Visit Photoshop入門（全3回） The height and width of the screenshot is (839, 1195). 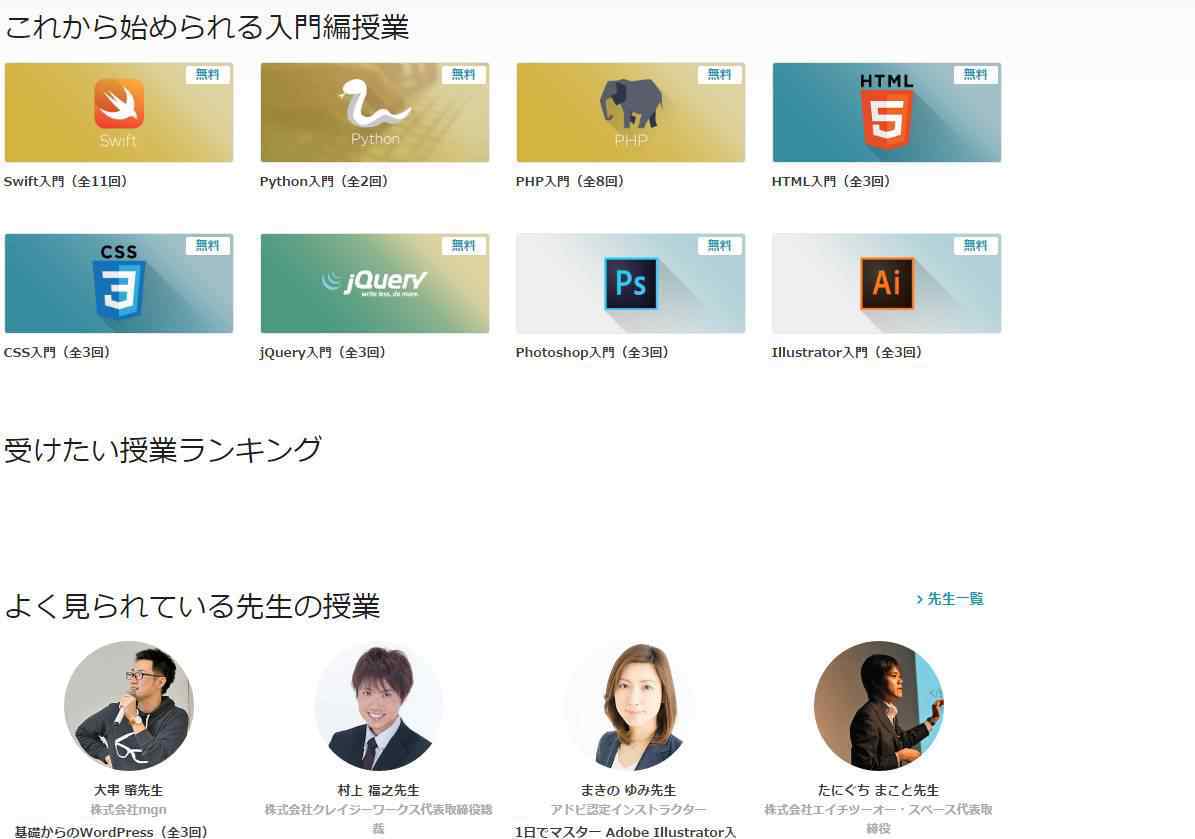point(592,352)
